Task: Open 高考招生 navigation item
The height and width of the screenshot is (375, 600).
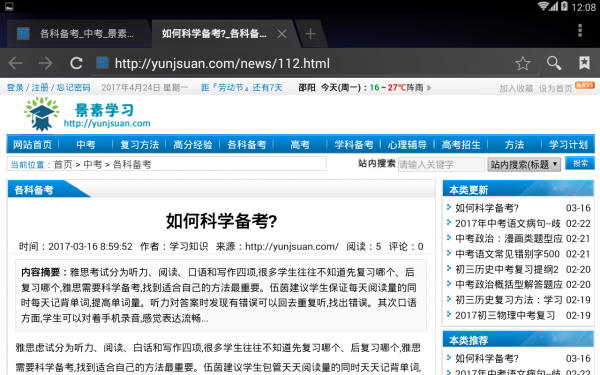Action: coord(461,145)
